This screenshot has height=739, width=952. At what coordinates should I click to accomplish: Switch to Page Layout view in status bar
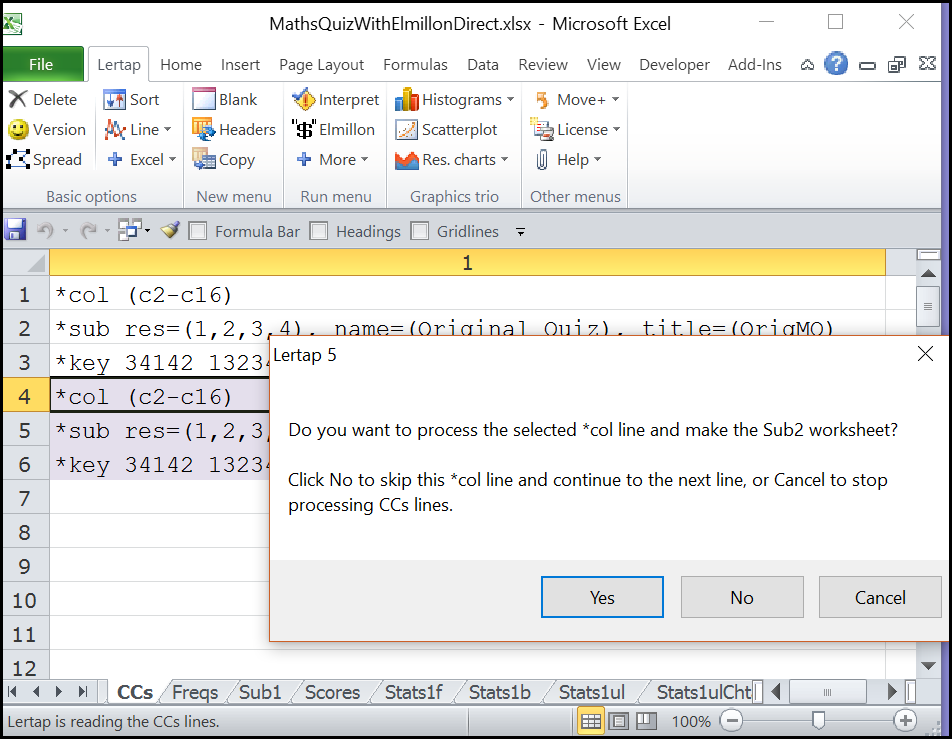[x=619, y=721]
